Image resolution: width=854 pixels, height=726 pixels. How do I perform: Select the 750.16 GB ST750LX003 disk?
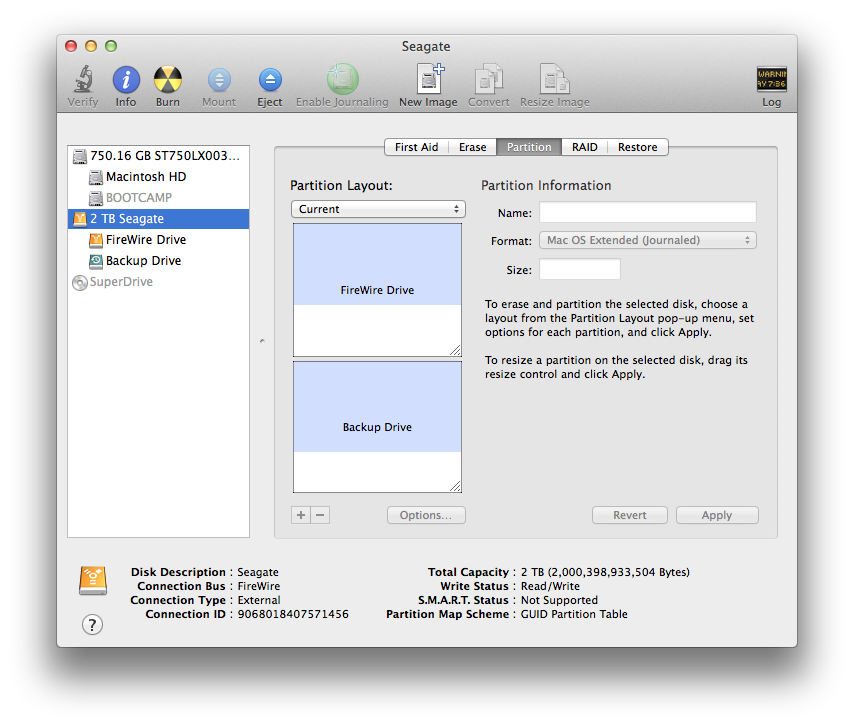coord(158,156)
